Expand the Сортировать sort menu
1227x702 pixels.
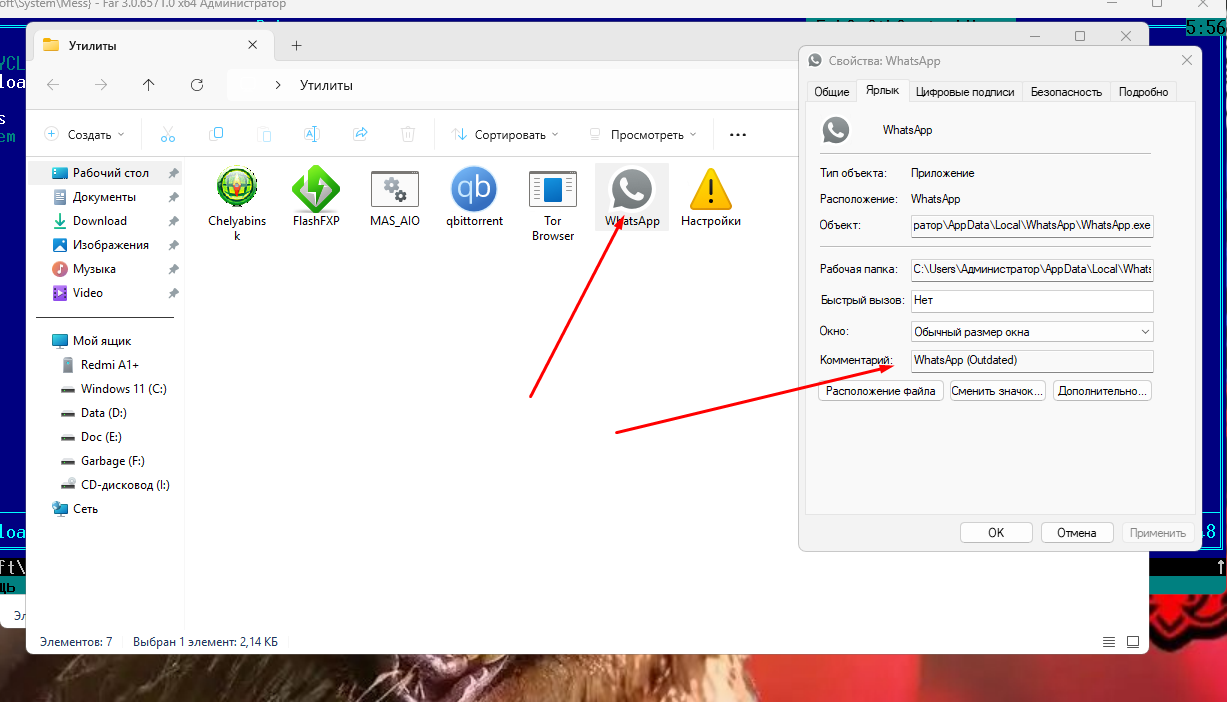tap(505, 134)
